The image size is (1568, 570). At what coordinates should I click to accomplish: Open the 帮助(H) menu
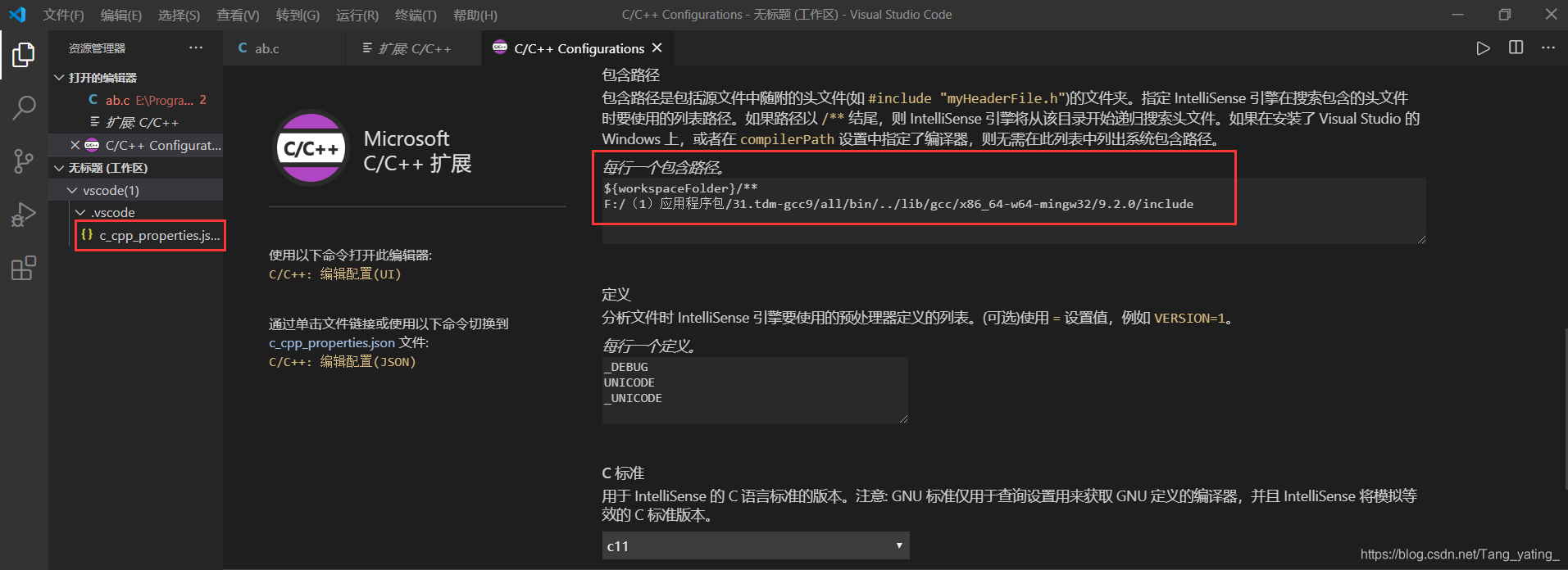pos(475,15)
